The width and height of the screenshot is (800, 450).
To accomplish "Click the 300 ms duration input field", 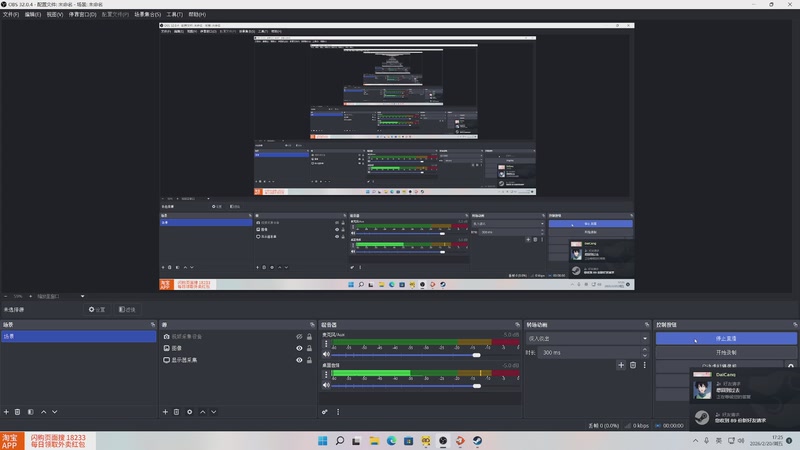I will (x=589, y=353).
